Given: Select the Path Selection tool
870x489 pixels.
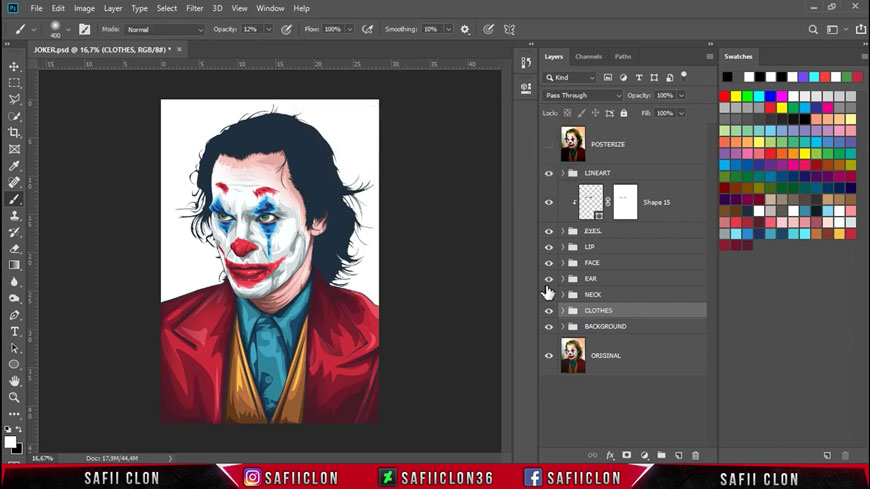Looking at the screenshot, I should [x=14, y=349].
